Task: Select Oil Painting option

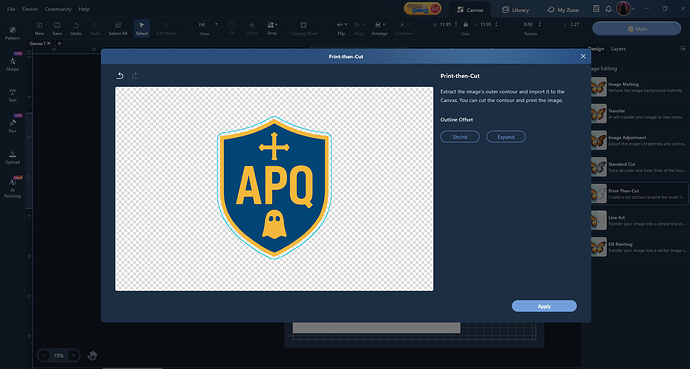Action: [x=638, y=247]
